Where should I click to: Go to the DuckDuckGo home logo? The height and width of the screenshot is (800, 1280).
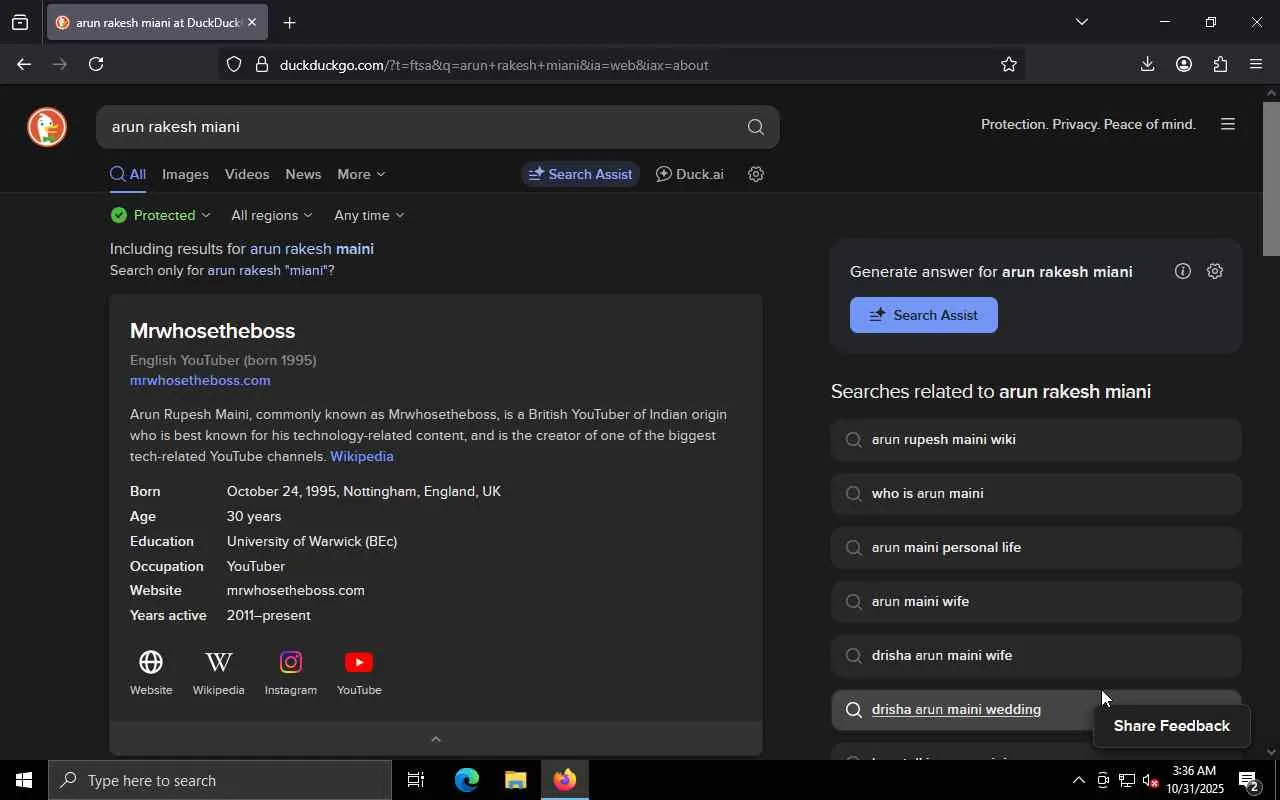[x=47, y=127]
